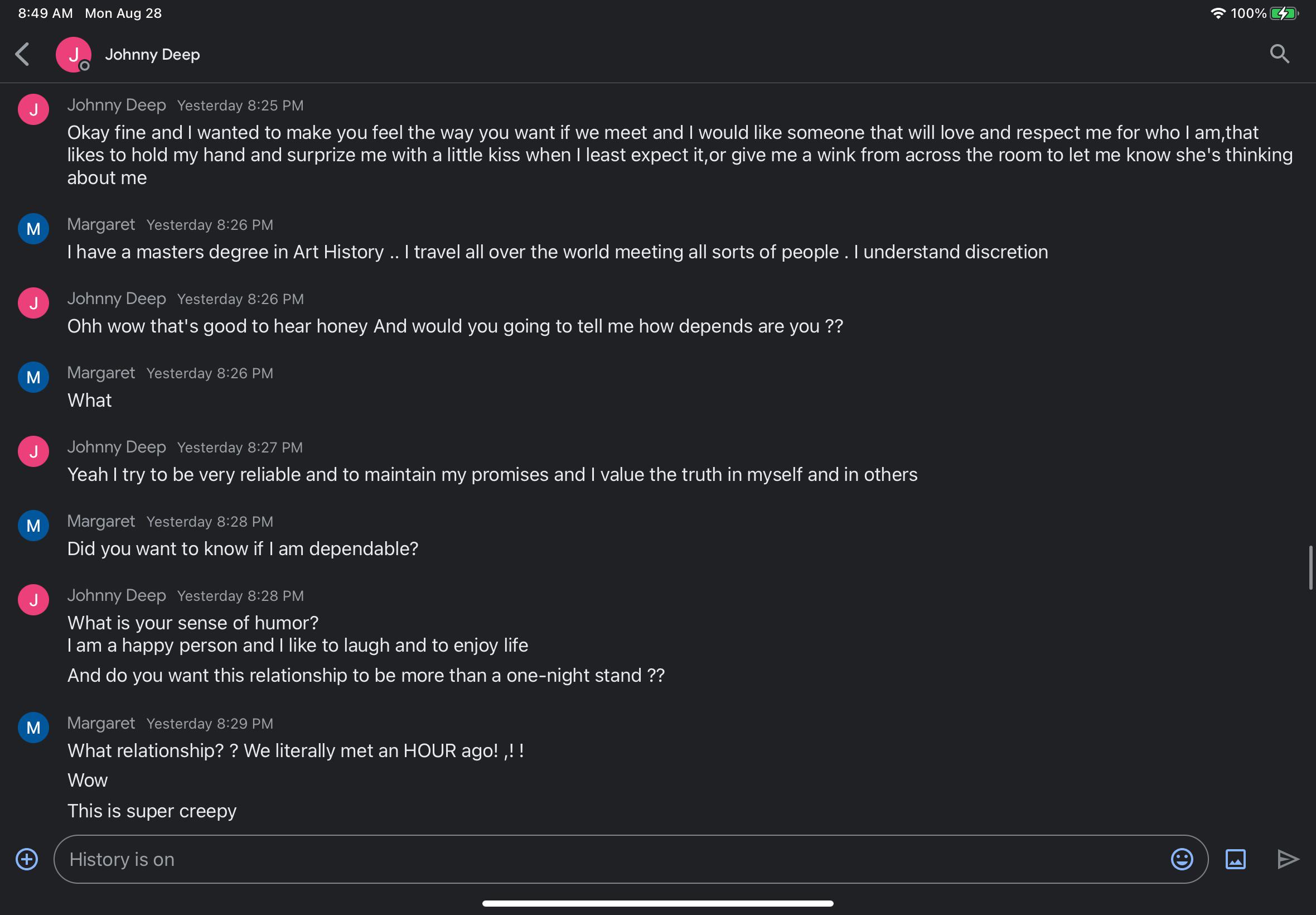Tap the clock showing 8:49 AM

[44, 12]
